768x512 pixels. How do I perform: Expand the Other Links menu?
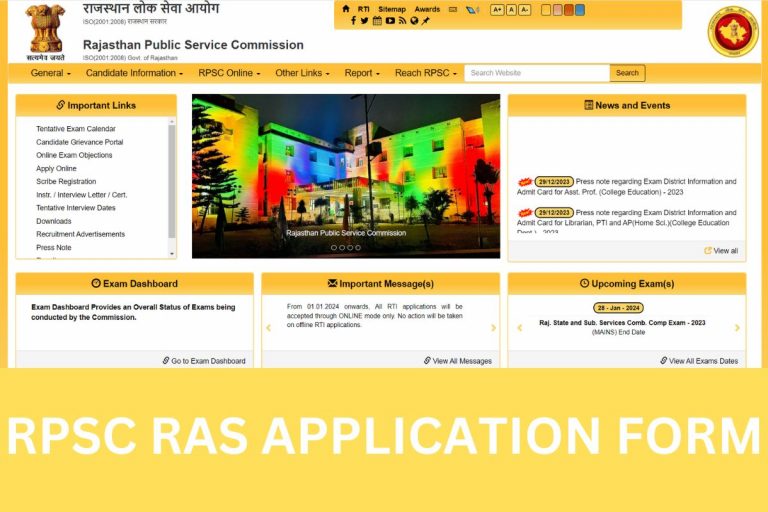302,73
